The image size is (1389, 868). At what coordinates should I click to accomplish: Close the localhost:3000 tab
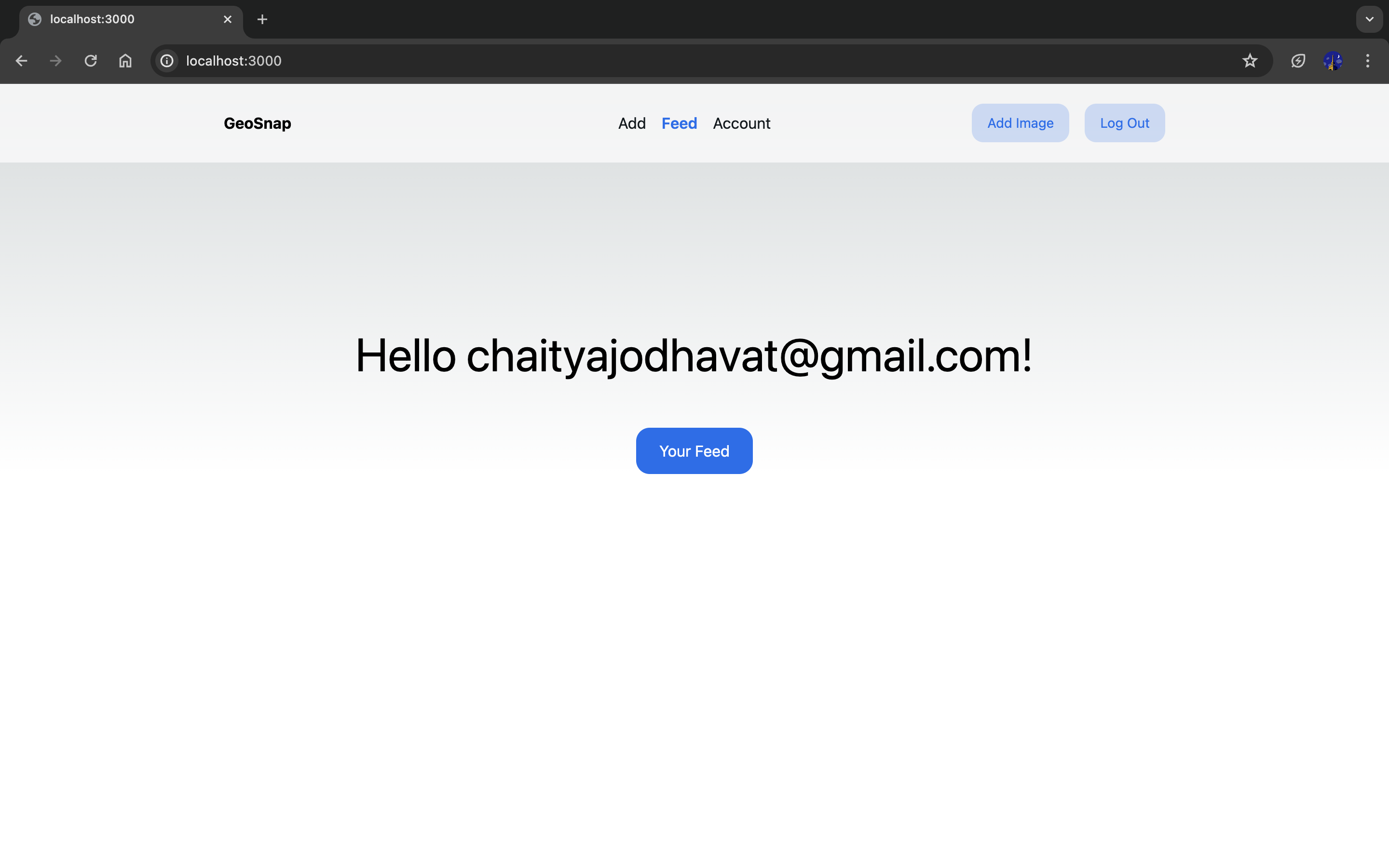point(228,19)
